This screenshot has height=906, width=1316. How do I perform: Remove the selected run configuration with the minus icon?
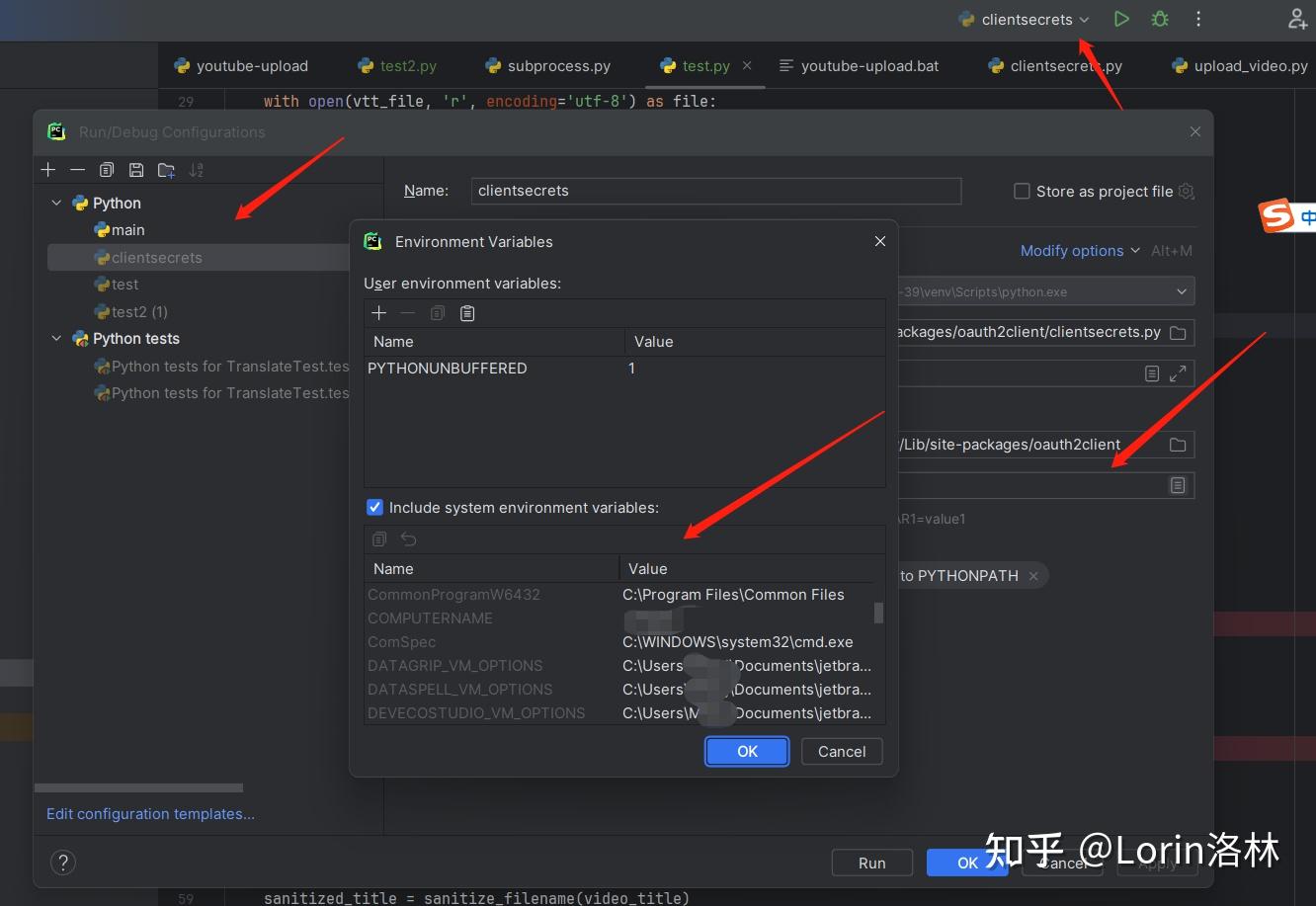click(77, 170)
